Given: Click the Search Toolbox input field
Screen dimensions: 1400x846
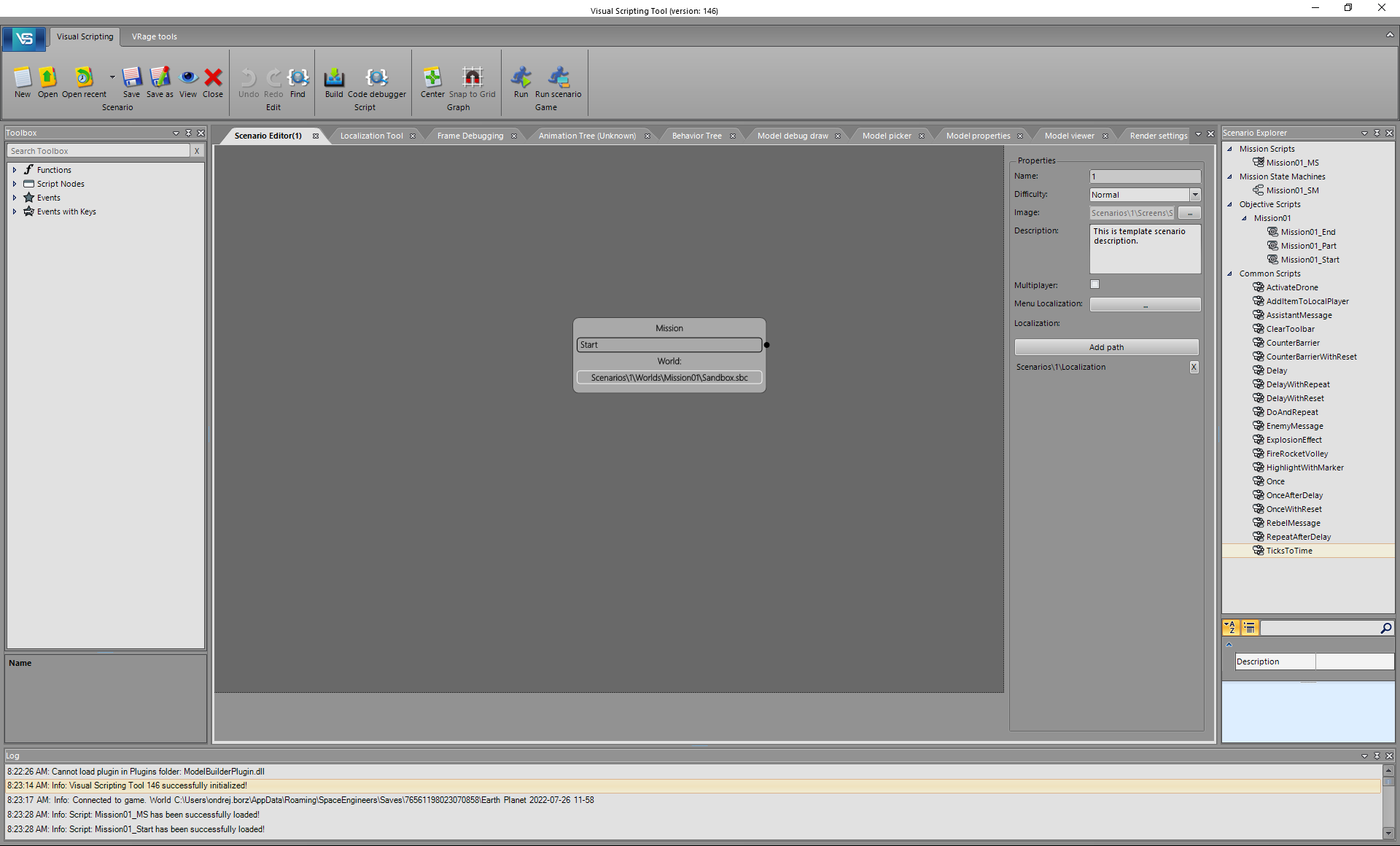Looking at the screenshot, I should click(x=98, y=151).
